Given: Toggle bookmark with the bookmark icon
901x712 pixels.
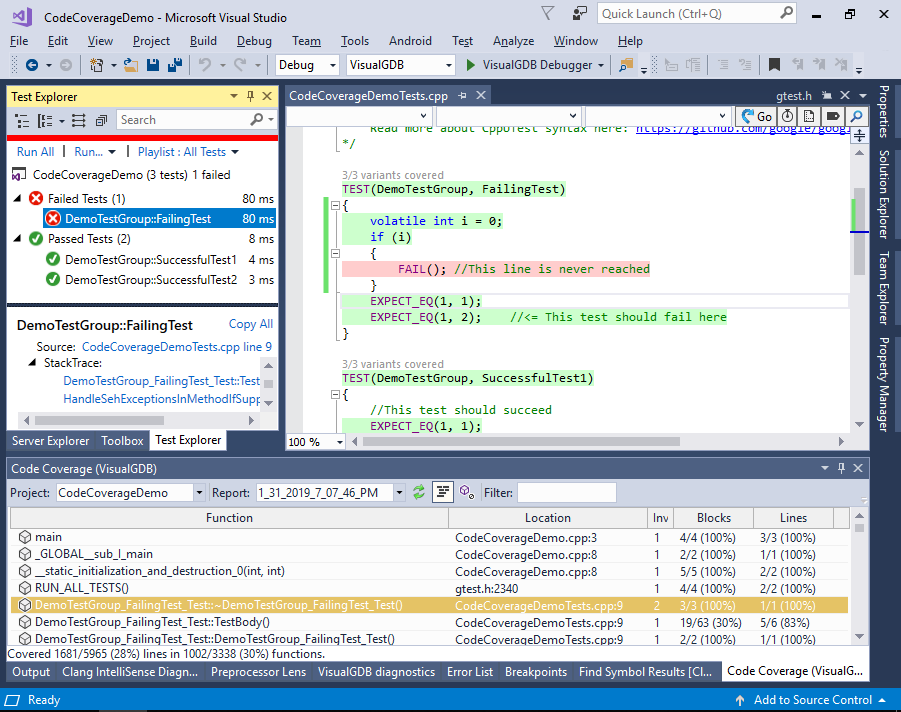Looking at the screenshot, I should [x=774, y=65].
